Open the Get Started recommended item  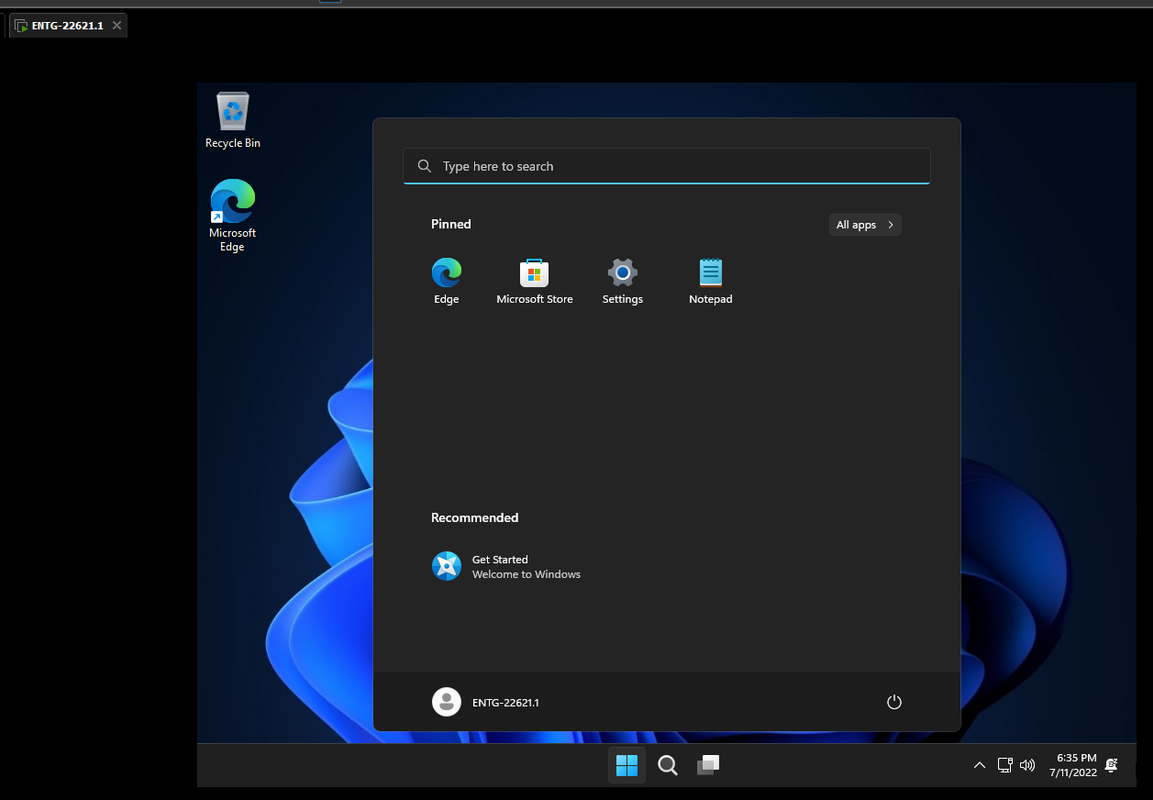click(507, 566)
